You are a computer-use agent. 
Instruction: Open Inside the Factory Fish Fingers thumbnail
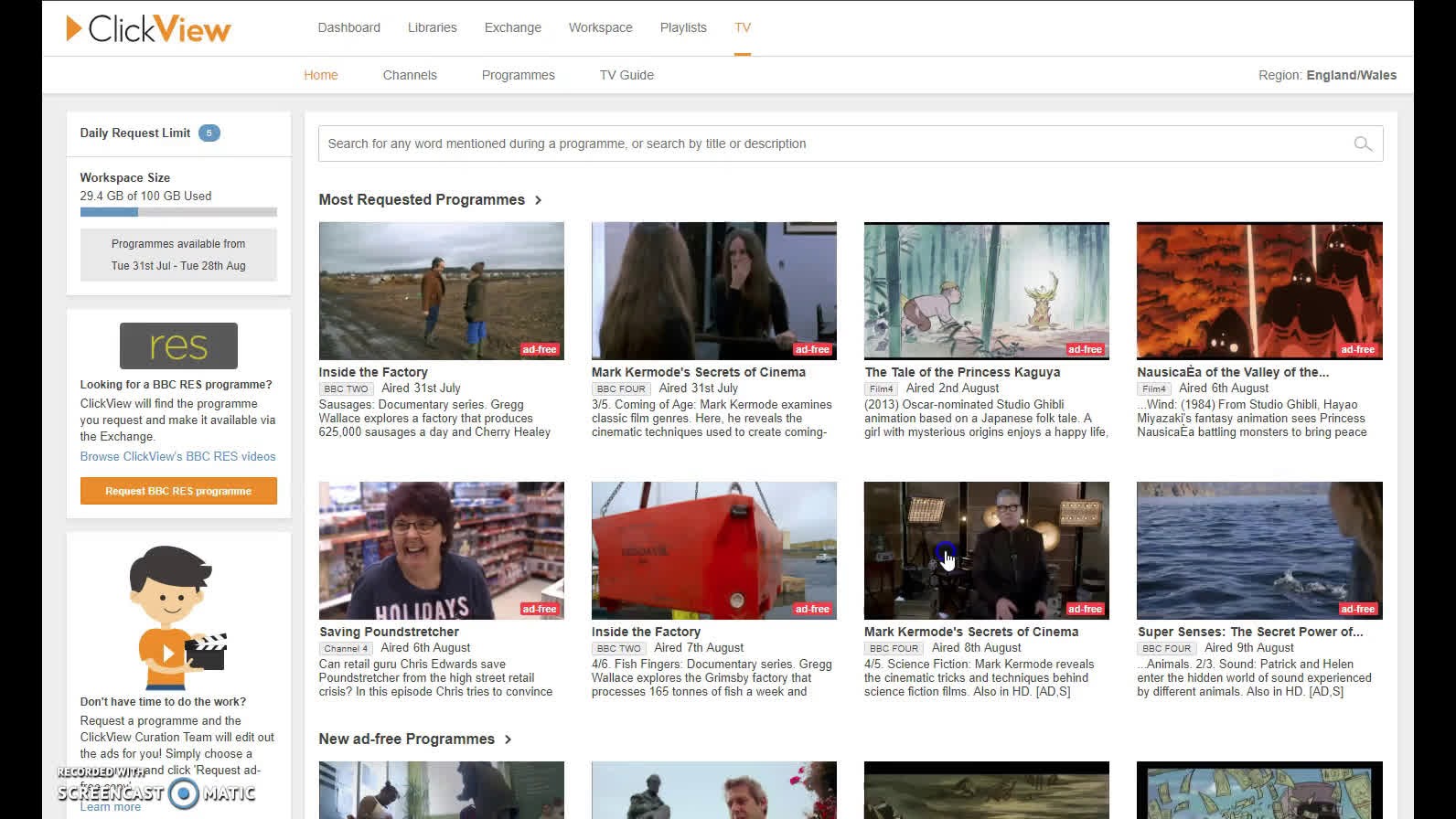click(714, 550)
